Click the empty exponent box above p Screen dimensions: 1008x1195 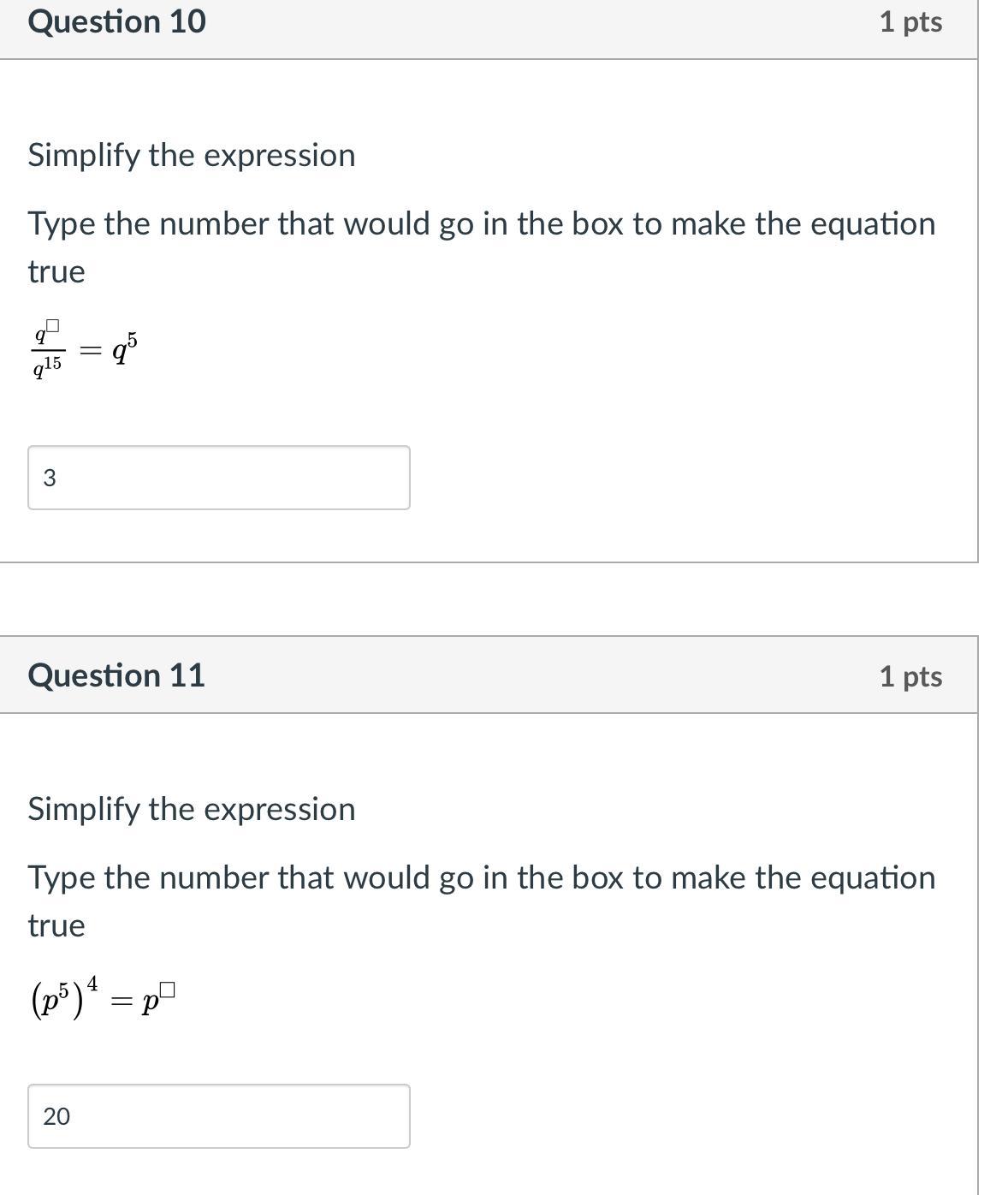tap(167, 990)
